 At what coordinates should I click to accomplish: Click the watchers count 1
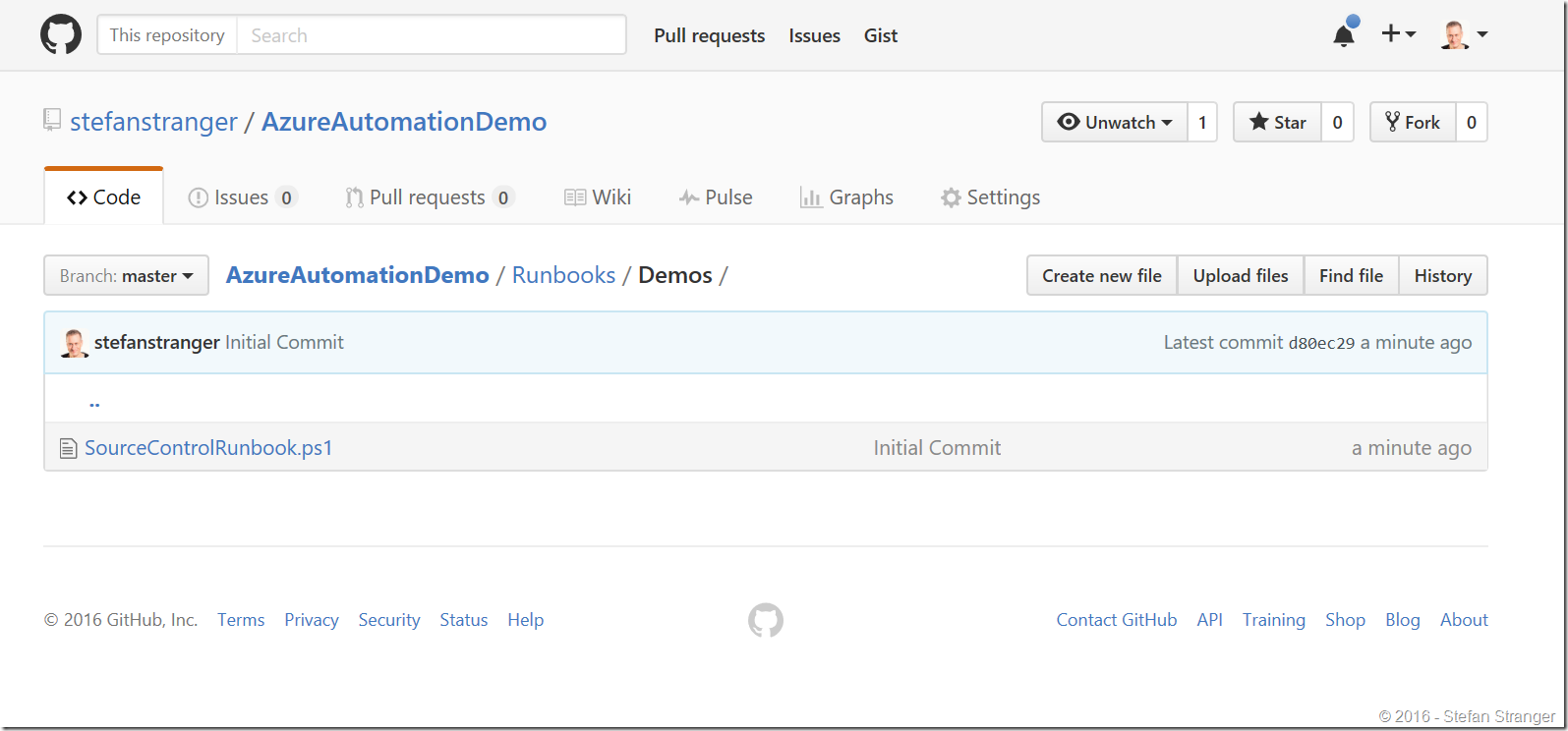[1202, 122]
